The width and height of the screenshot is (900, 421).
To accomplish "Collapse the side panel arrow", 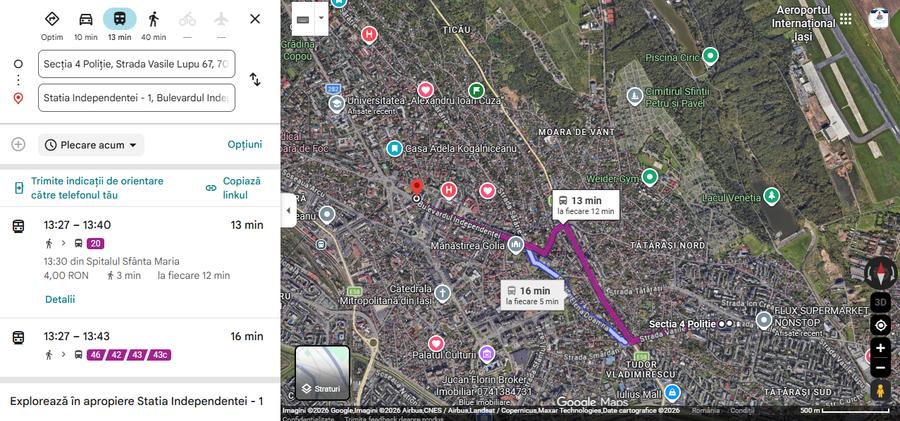I will [288, 211].
